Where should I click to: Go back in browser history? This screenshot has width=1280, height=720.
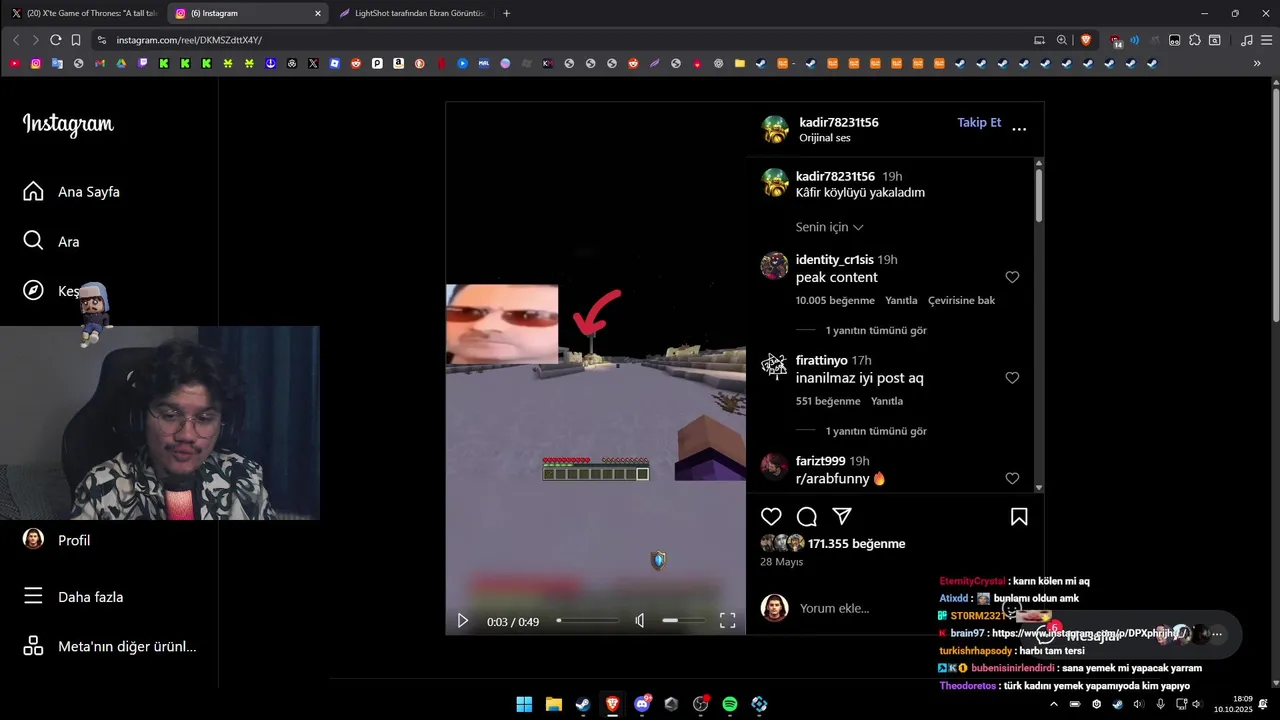15,40
